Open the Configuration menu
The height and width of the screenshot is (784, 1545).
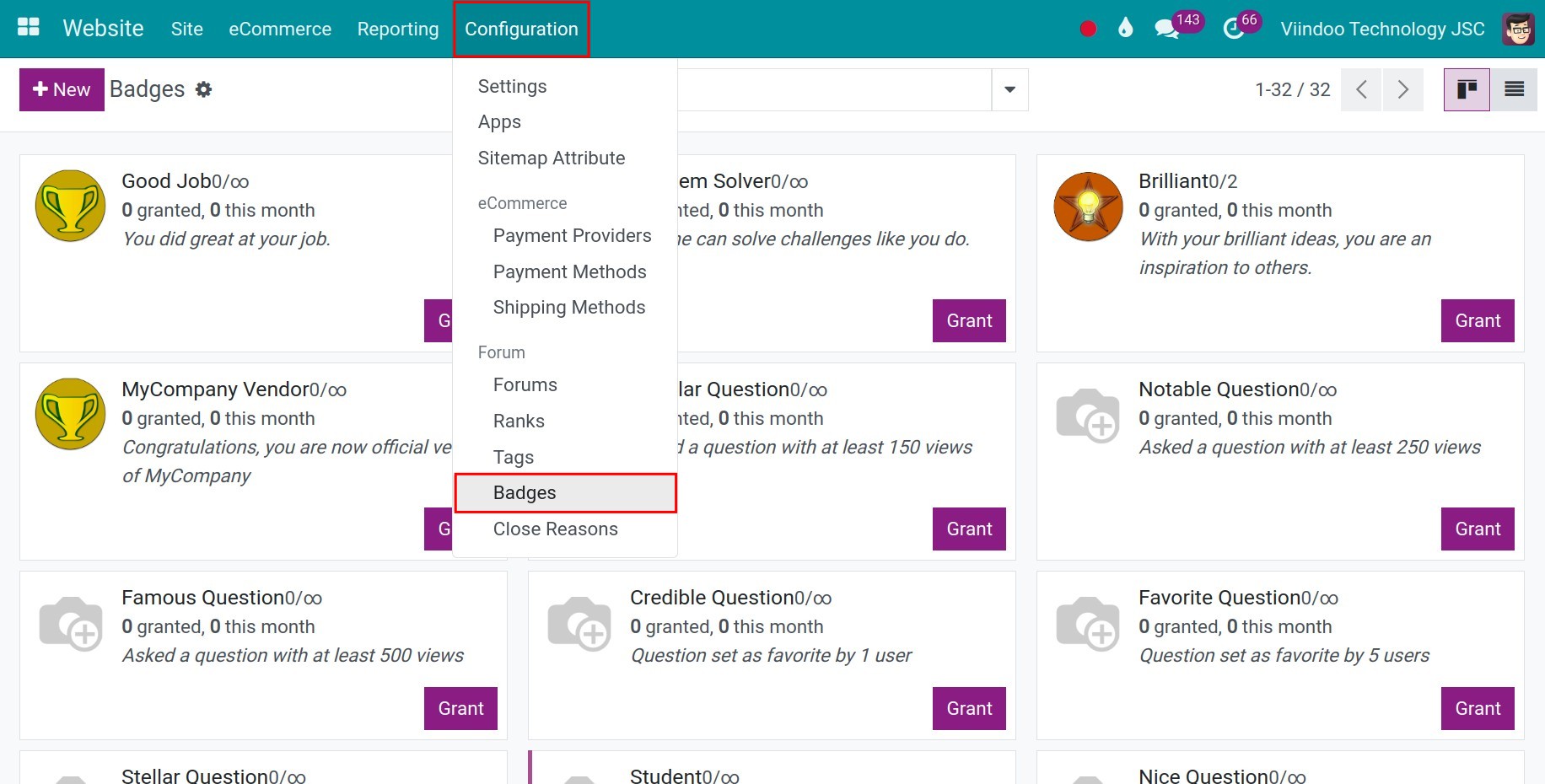coord(521,29)
